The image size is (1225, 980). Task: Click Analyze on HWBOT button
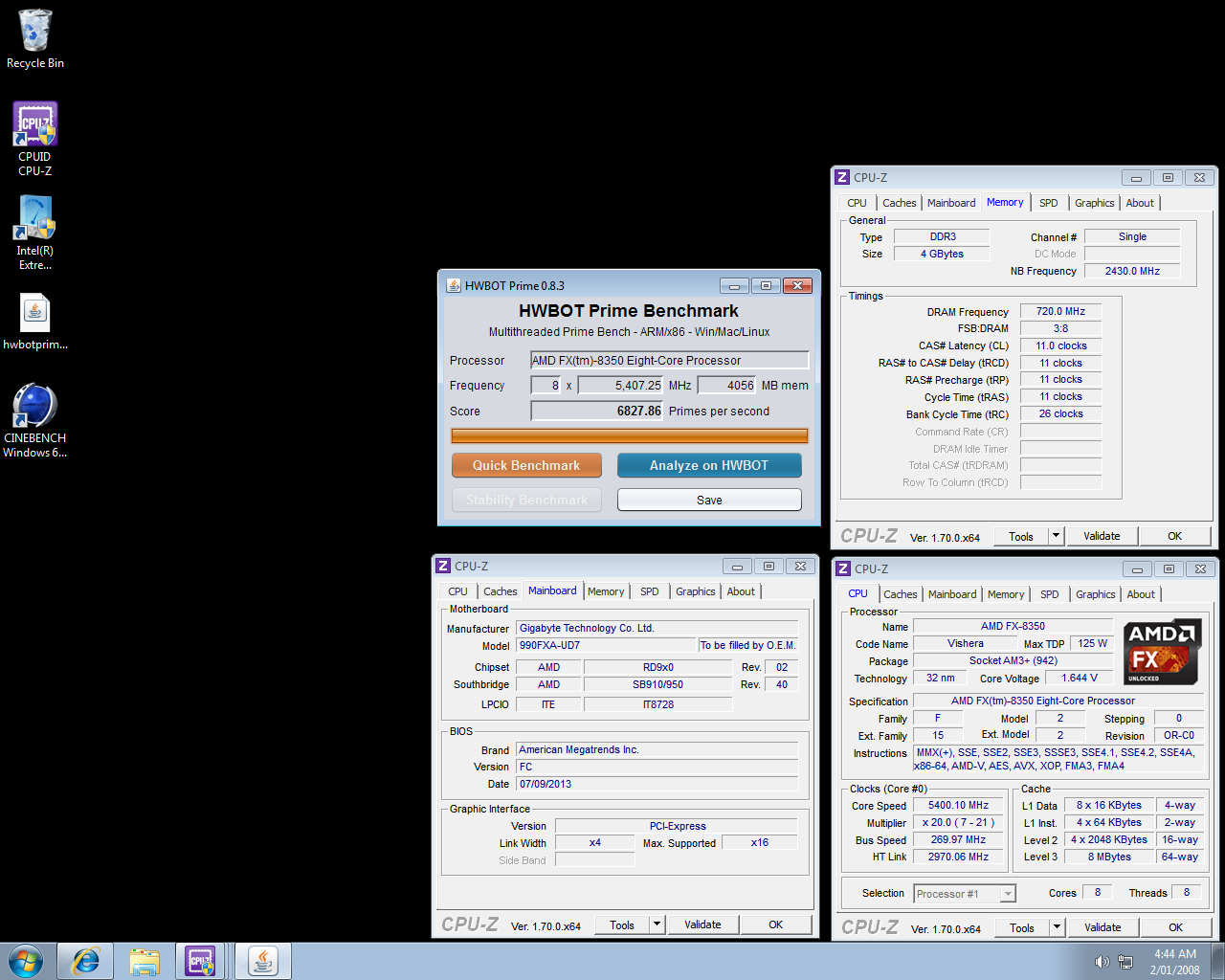point(709,465)
